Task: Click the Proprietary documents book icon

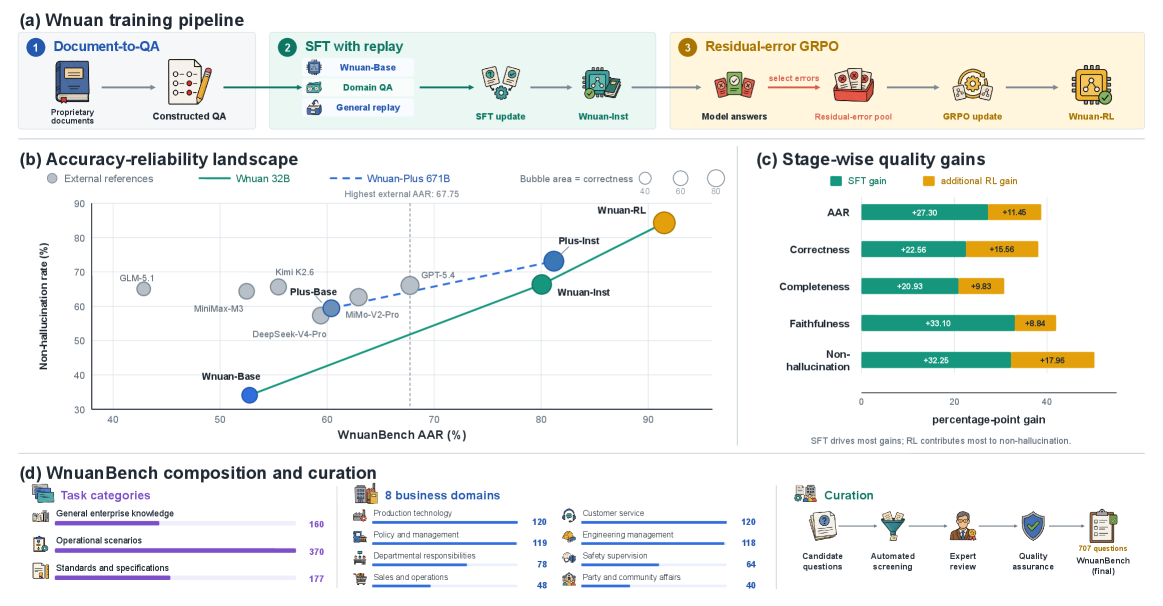Action: (x=72, y=82)
